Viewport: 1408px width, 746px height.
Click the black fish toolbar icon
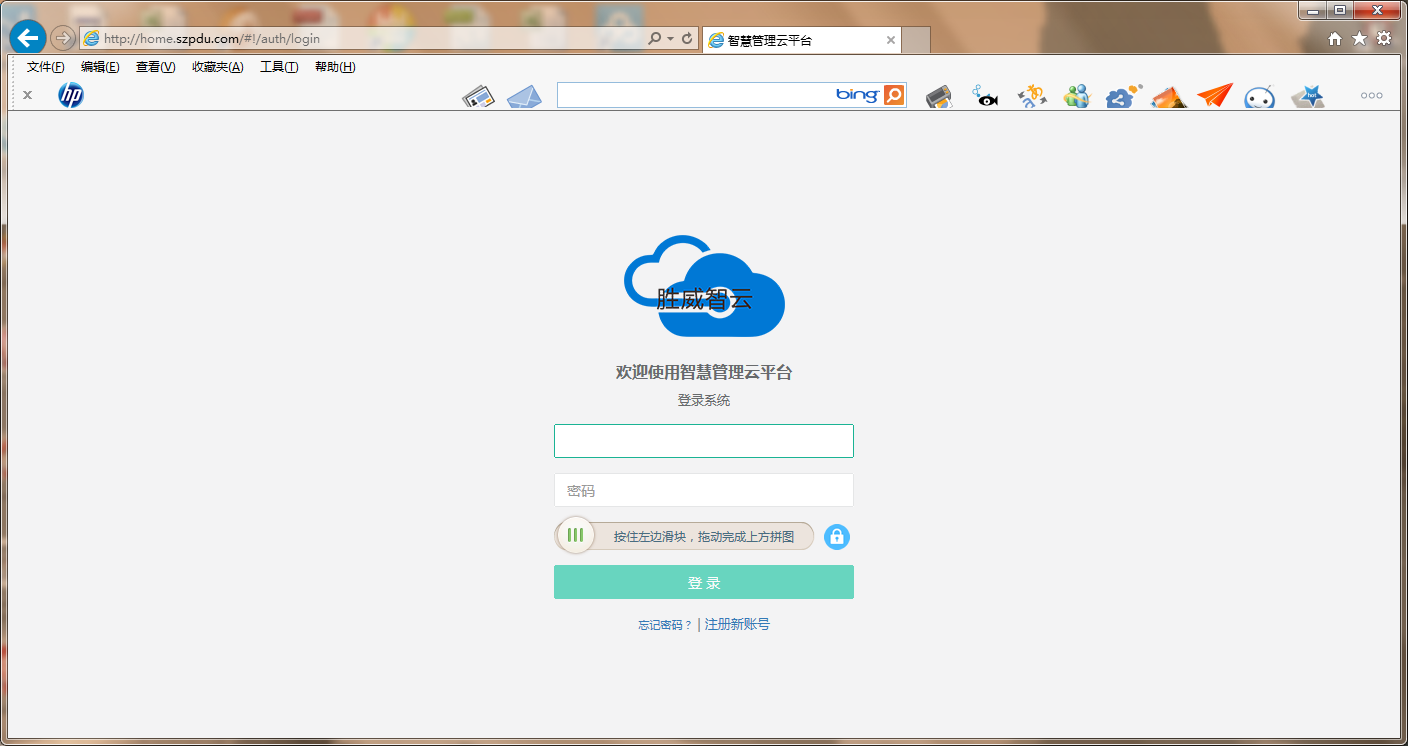tap(986, 97)
